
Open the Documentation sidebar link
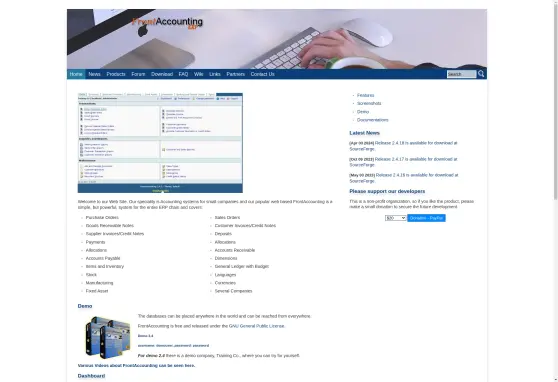(373, 120)
